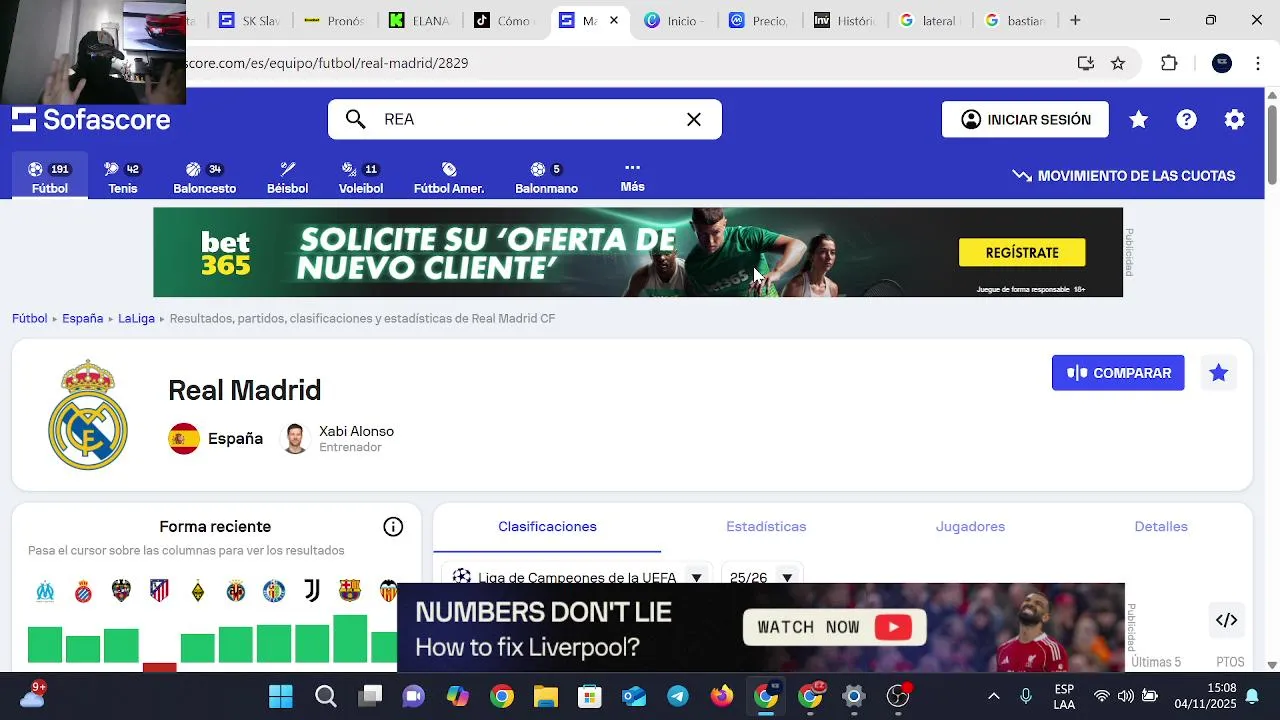Screen dimensions: 1280x720
Task: Click the Juventus crest in recent form
Action: pos(311,591)
